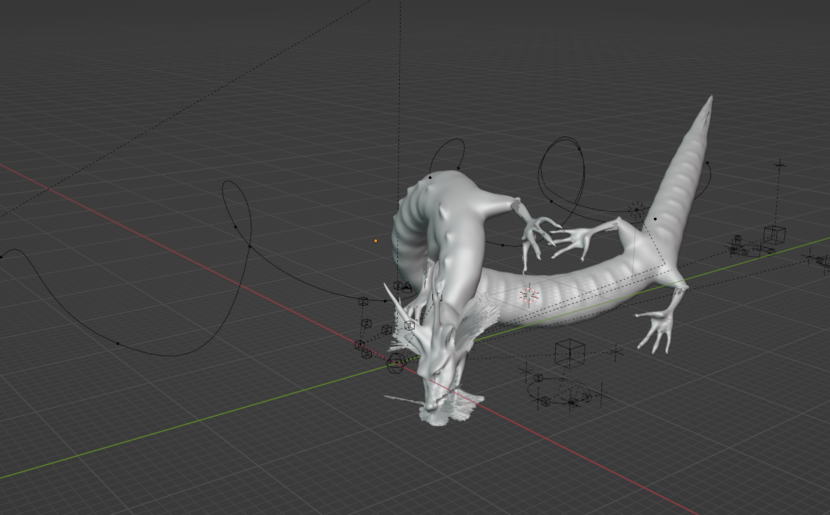Select the plain axes empty at top right
Screen dimensions: 830x515
pos(780,163)
